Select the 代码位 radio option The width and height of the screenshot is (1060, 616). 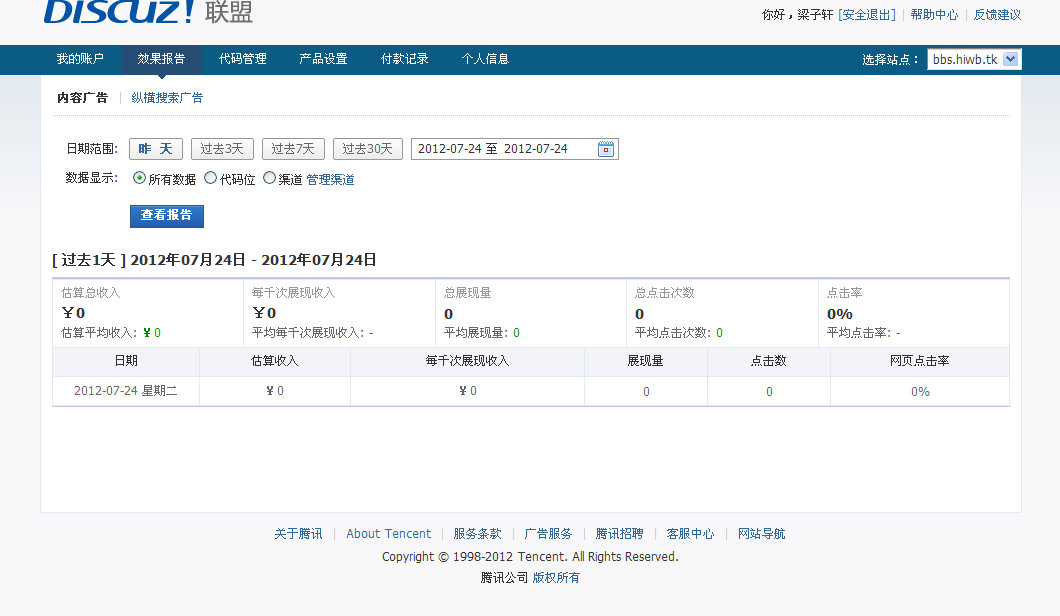click(x=210, y=179)
